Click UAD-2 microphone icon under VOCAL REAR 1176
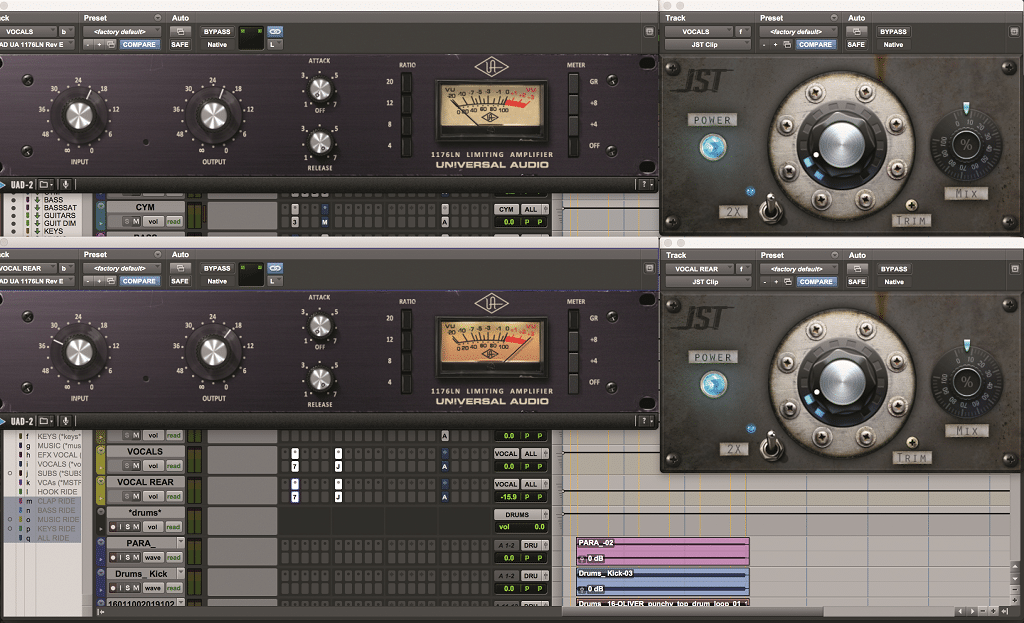 click(65, 421)
